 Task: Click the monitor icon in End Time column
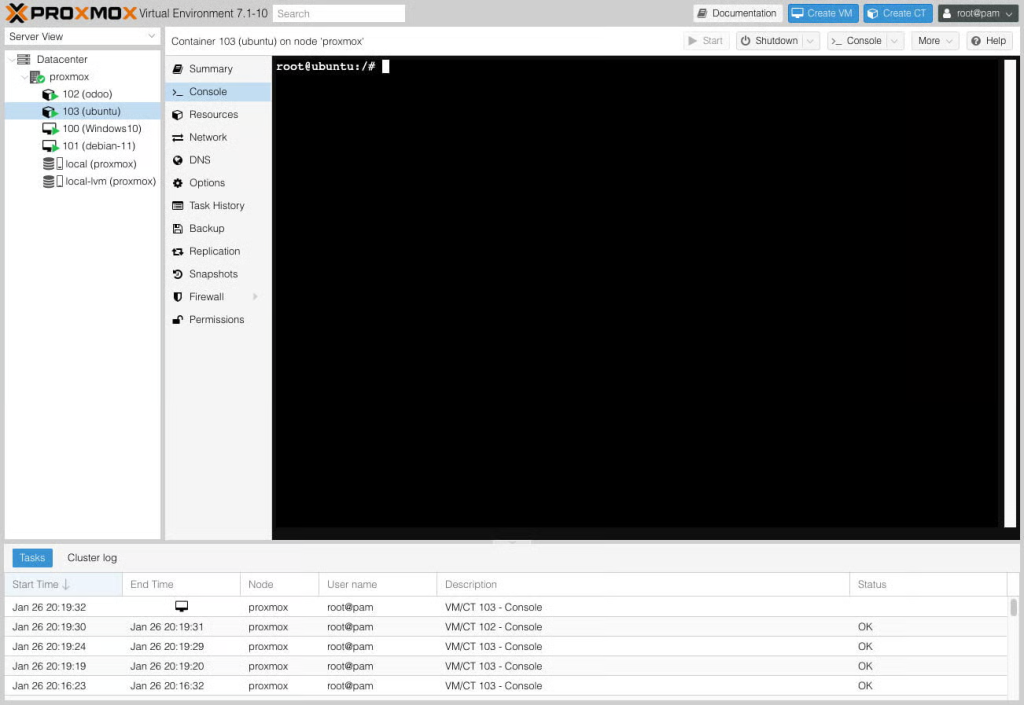182,606
